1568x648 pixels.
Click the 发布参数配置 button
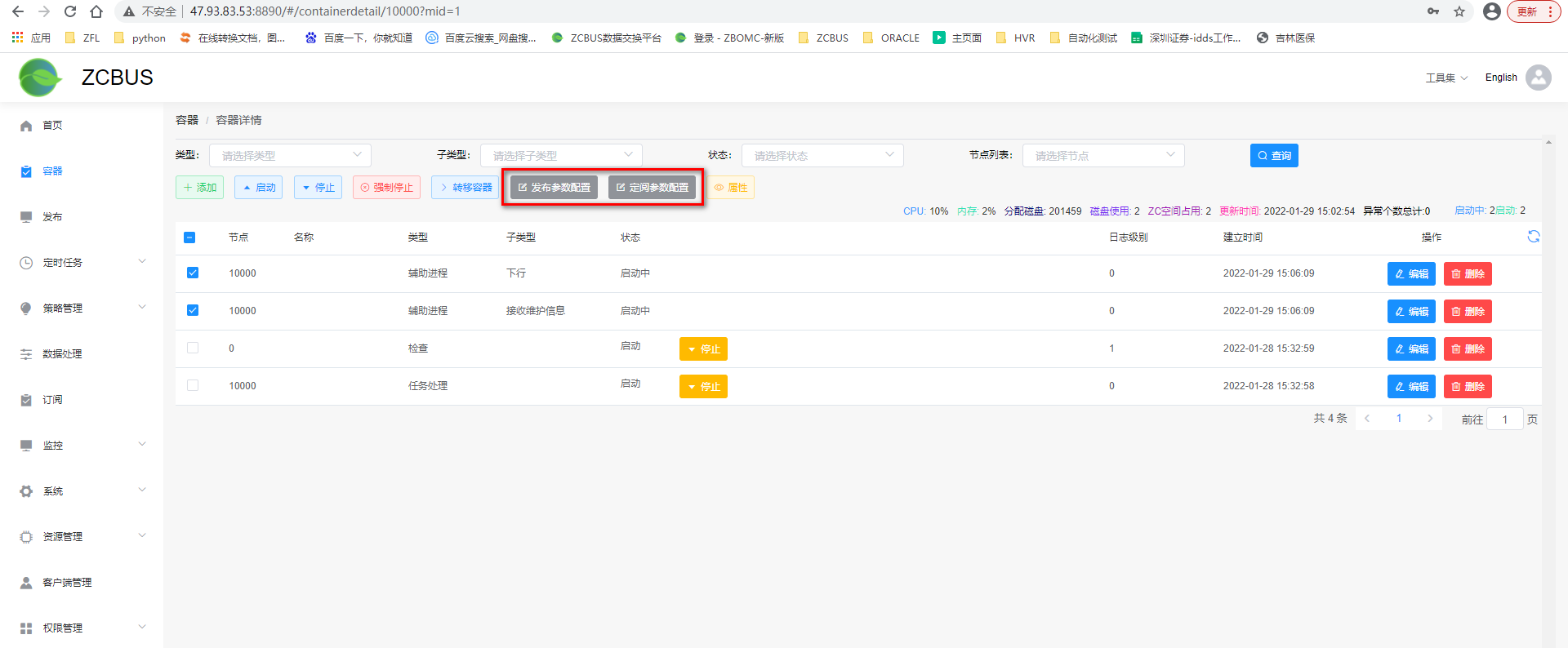[x=554, y=188]
